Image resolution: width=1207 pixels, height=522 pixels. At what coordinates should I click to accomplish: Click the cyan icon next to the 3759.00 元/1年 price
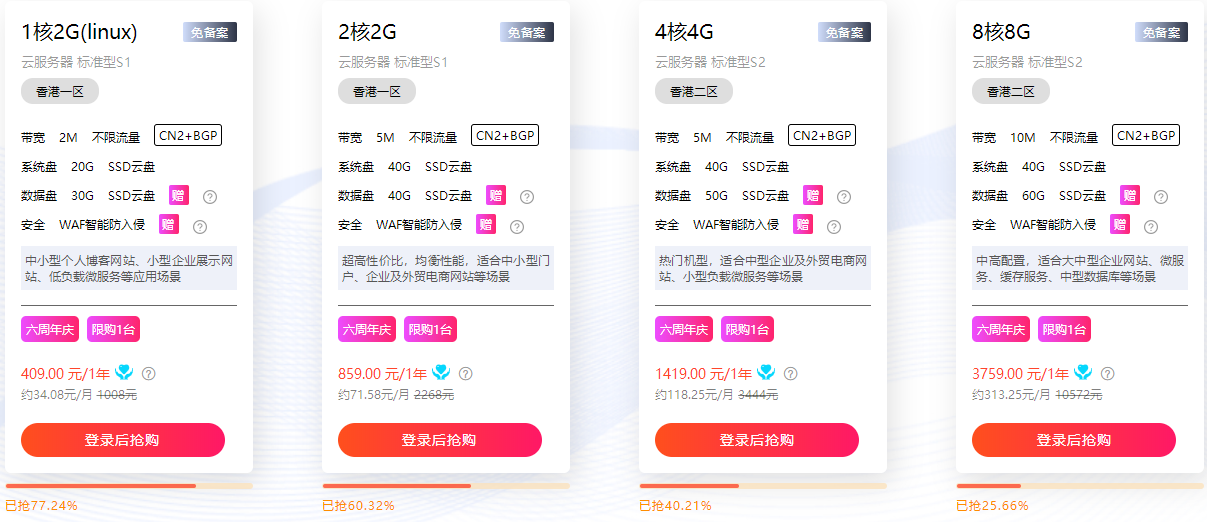click(x=1083, y=373)
